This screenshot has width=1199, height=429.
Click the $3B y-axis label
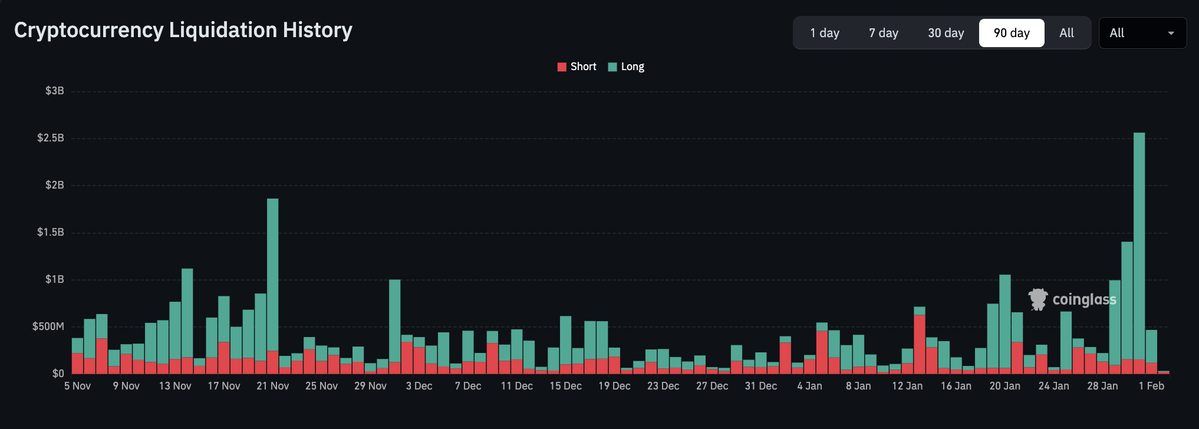tap(54, 91)
